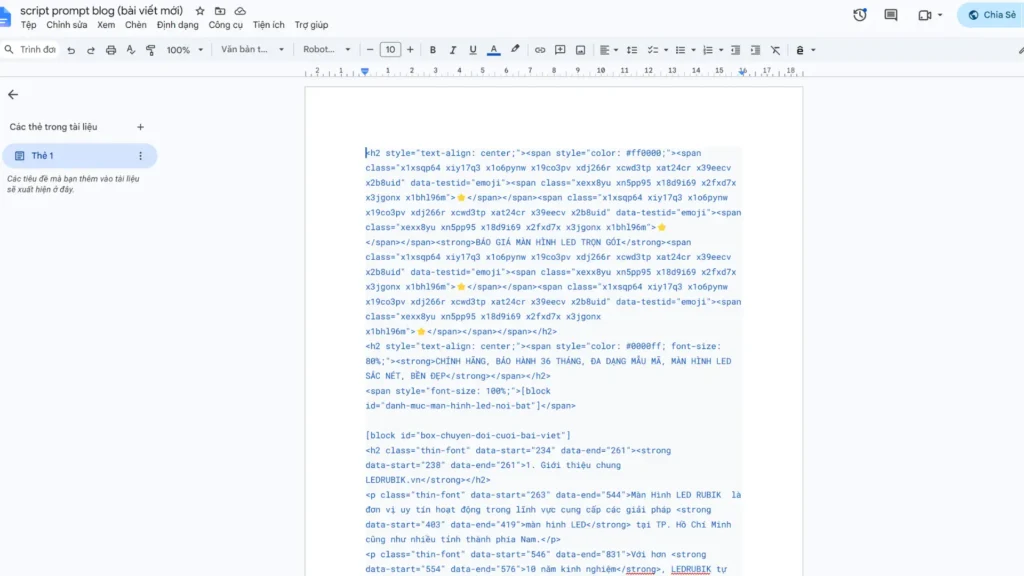The height and width of the screenshot is (576, 1024).
Task: Add a new document tab
Action: 140,127
